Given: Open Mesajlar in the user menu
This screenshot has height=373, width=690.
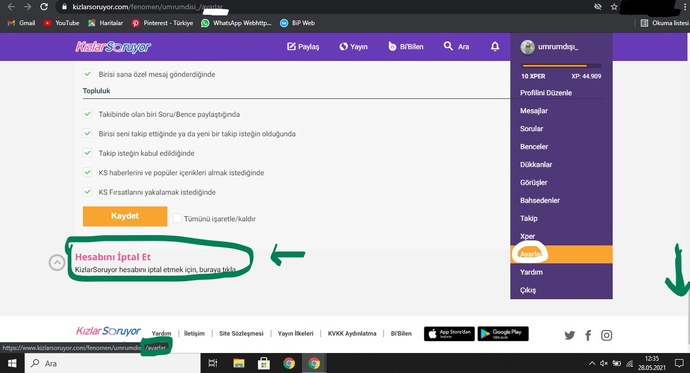Looking at the screenshot, I should pyautogui.click(x=534, y=111).
